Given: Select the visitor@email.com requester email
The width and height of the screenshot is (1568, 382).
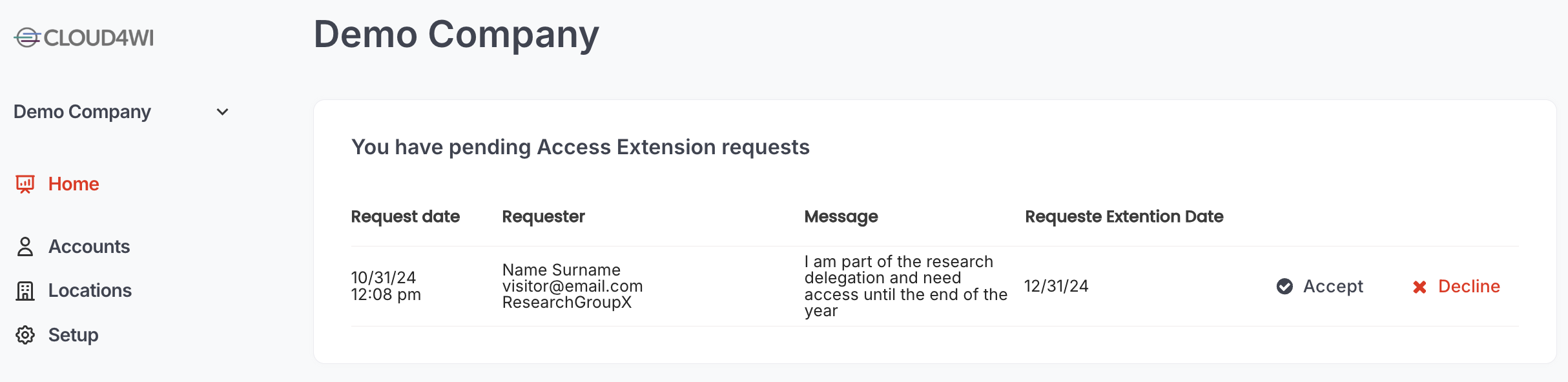Looking at the screenshot, I should pos(572,286).
